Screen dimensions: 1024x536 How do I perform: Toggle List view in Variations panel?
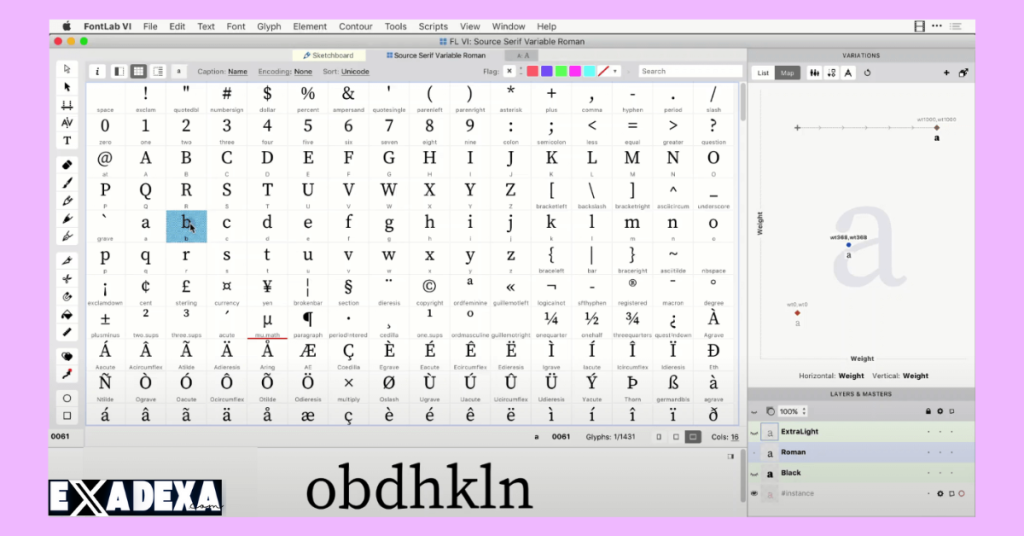tap(763, 73)
